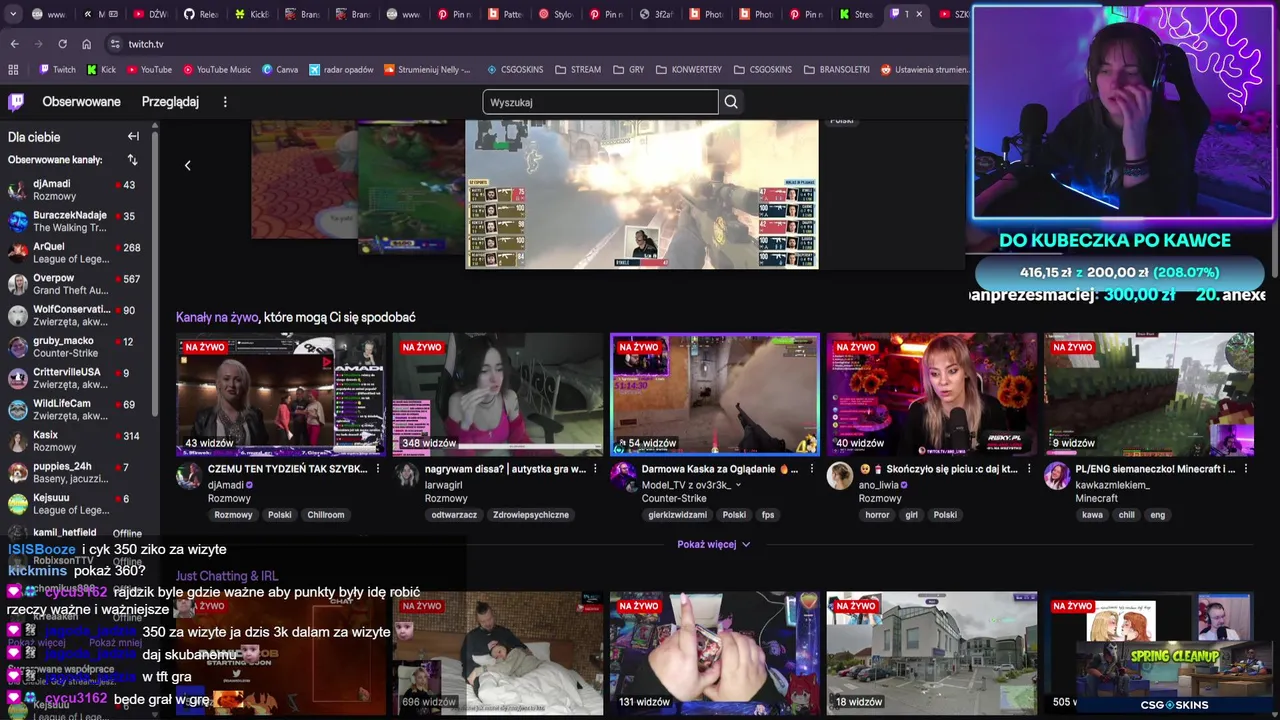1280x720 pixels.
Task: Open the featured carousel stream preview
Action: pyautogui.click(x=641, y=194)
